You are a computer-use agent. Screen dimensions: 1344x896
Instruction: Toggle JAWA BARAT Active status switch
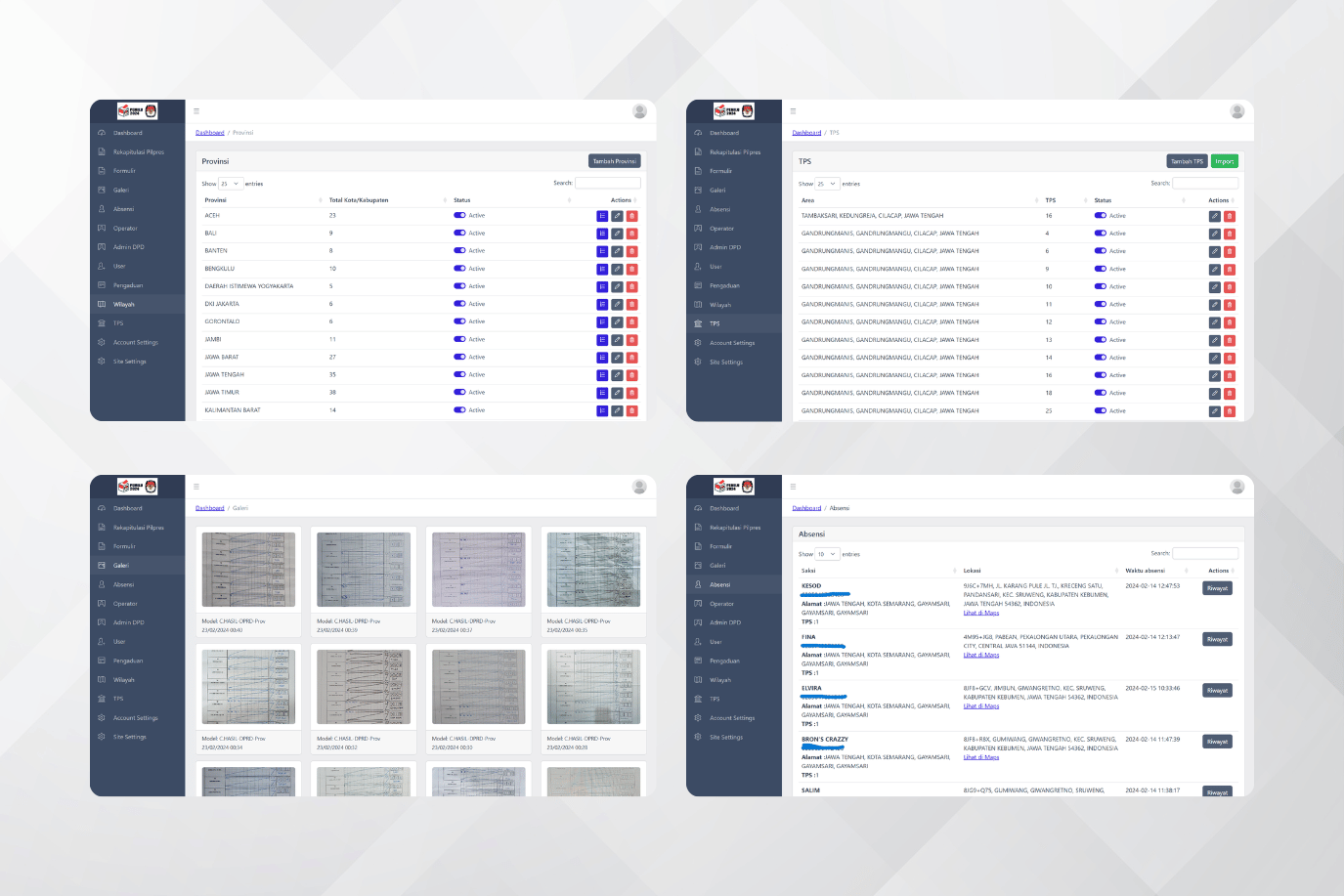pyautogui.click(x=459, y=357)
